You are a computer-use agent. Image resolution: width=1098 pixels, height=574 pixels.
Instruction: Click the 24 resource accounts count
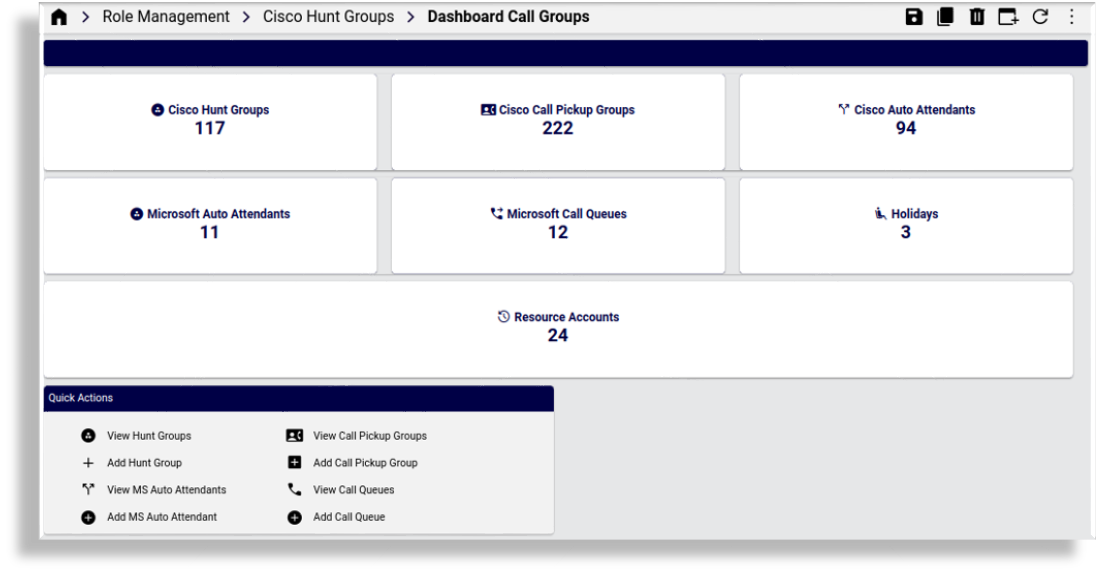pos(557,335)
